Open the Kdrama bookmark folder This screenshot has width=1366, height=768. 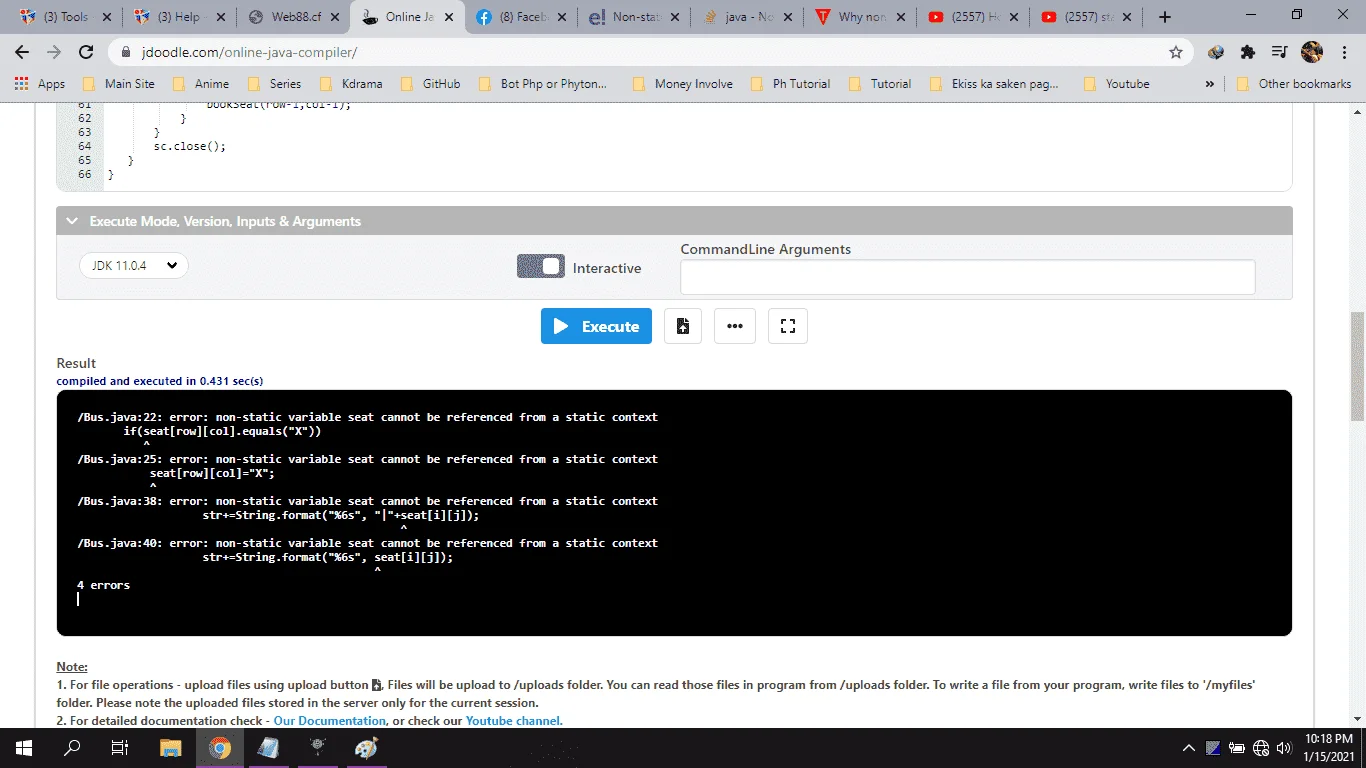tap(350, 84)
